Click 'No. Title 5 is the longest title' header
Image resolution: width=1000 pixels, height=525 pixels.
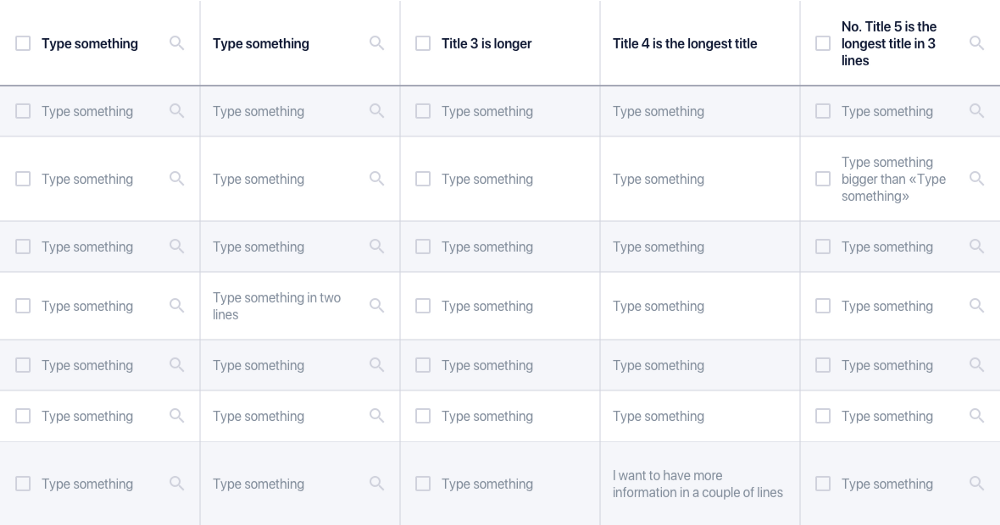(x=889, y=43)
